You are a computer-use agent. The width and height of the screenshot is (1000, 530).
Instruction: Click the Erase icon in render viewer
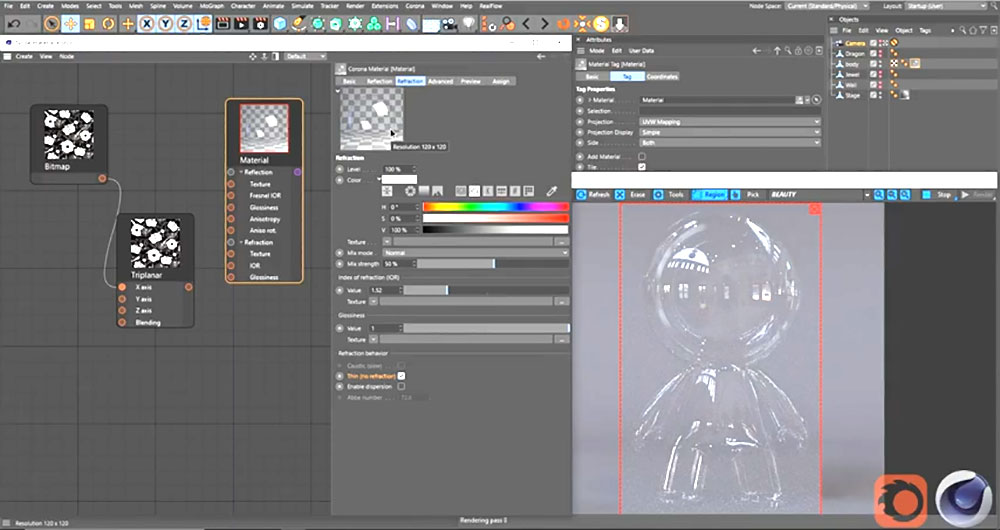(x=620, y=194)
